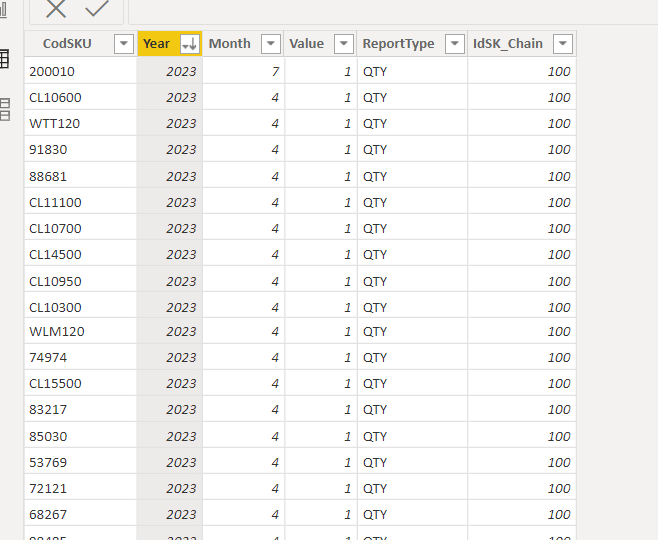Click cell with CodSKU CL15500
658x540 pixels.
coord(81,383)
